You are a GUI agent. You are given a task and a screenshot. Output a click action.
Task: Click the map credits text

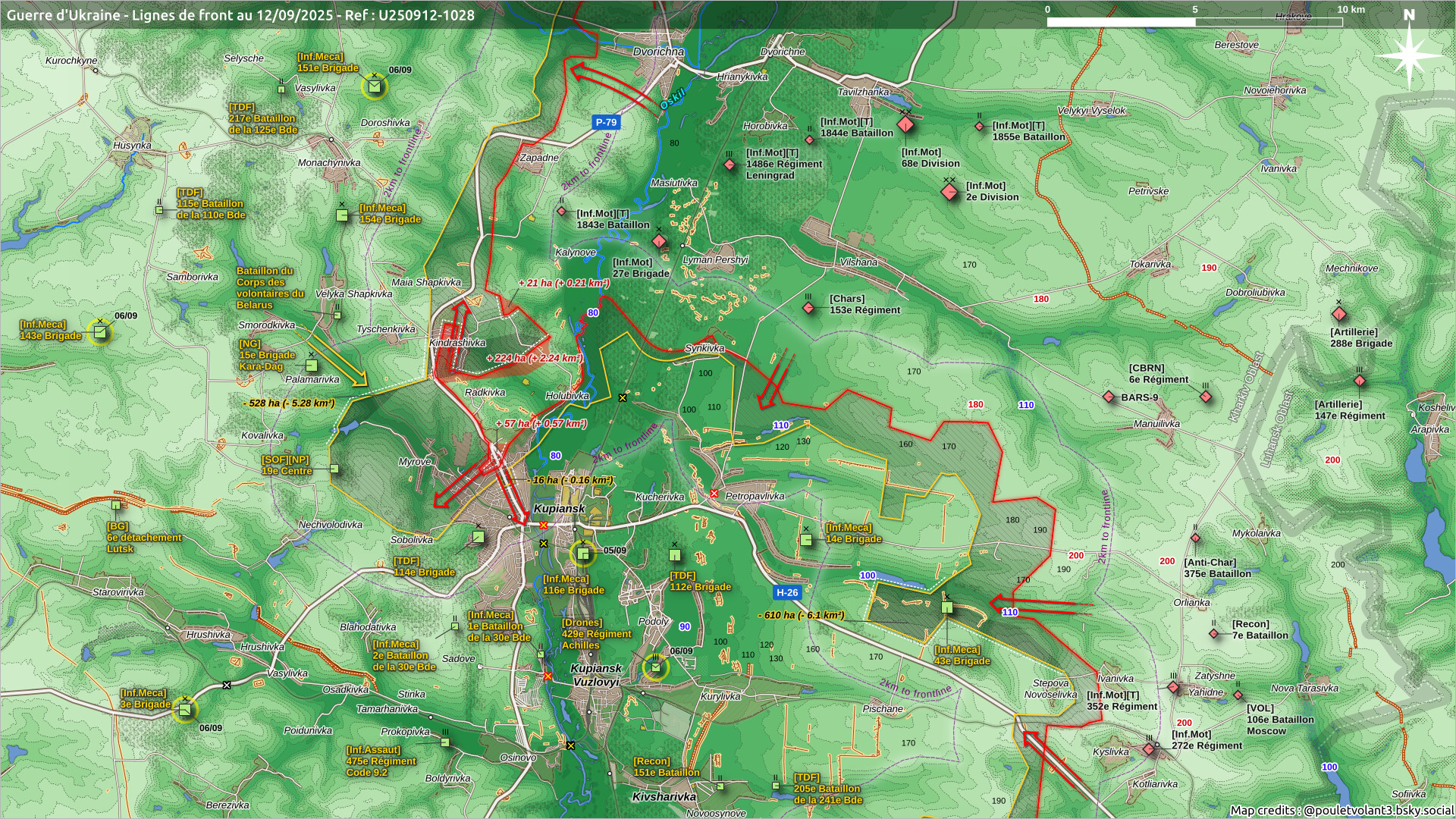click(x=1341, y=810)
